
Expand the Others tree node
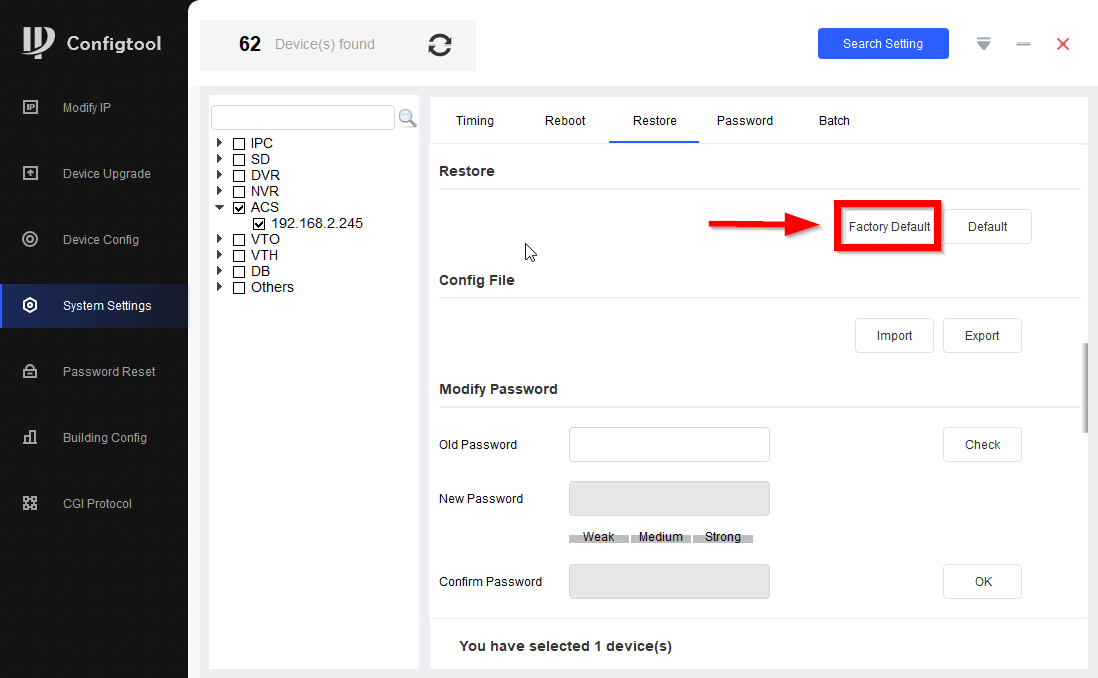click(220, 288)
